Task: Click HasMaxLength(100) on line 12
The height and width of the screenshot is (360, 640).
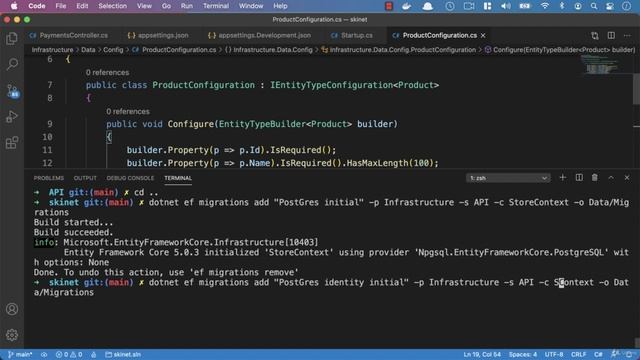Action: (x=389, y=163)
